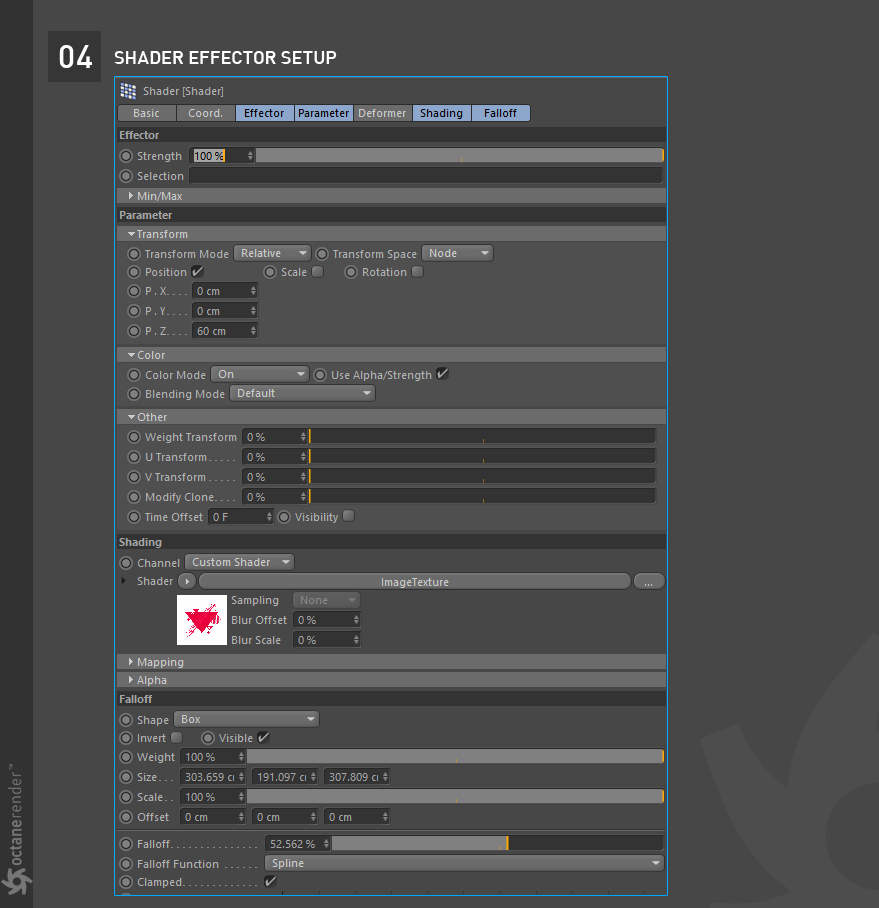Uncheck the Visible falloff checkbox
This screenshot has height=908, width=879.
263,737
